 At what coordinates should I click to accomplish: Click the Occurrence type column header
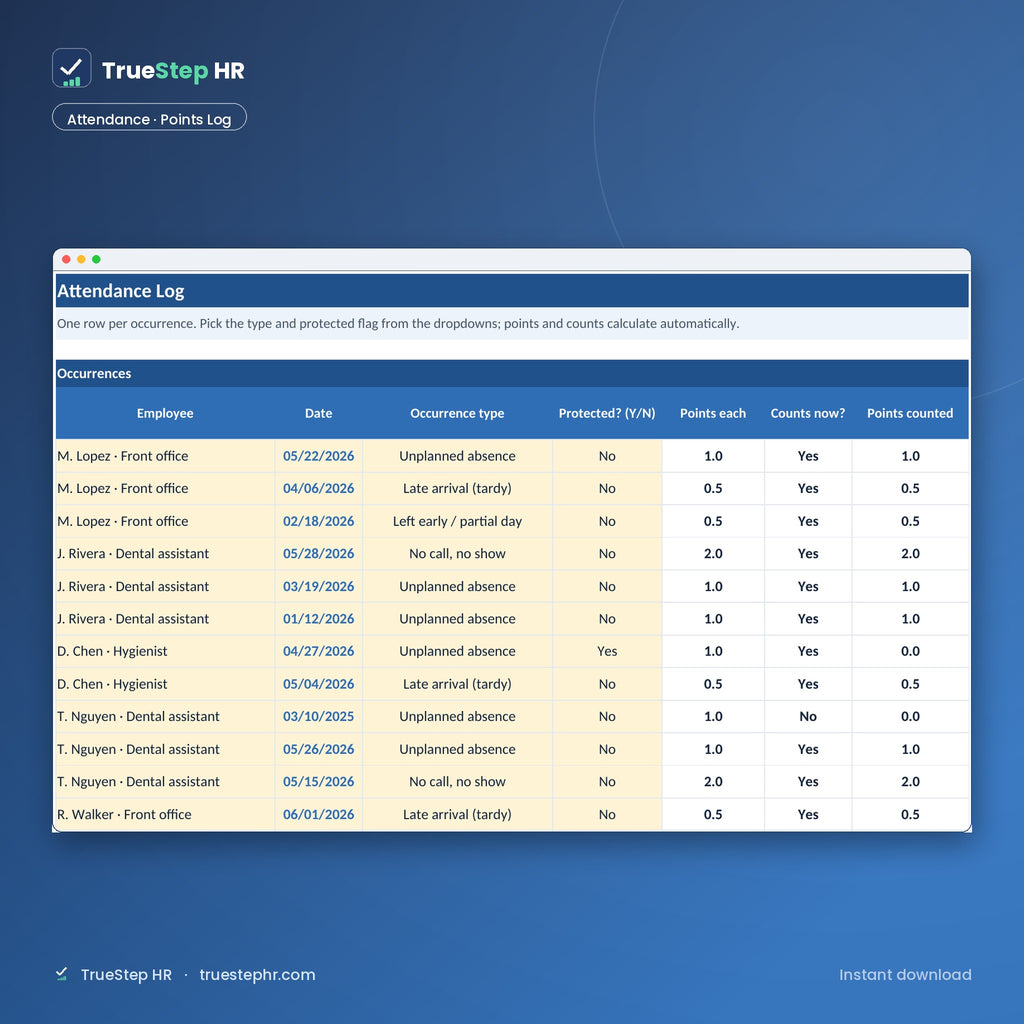(x=457, y=413)
